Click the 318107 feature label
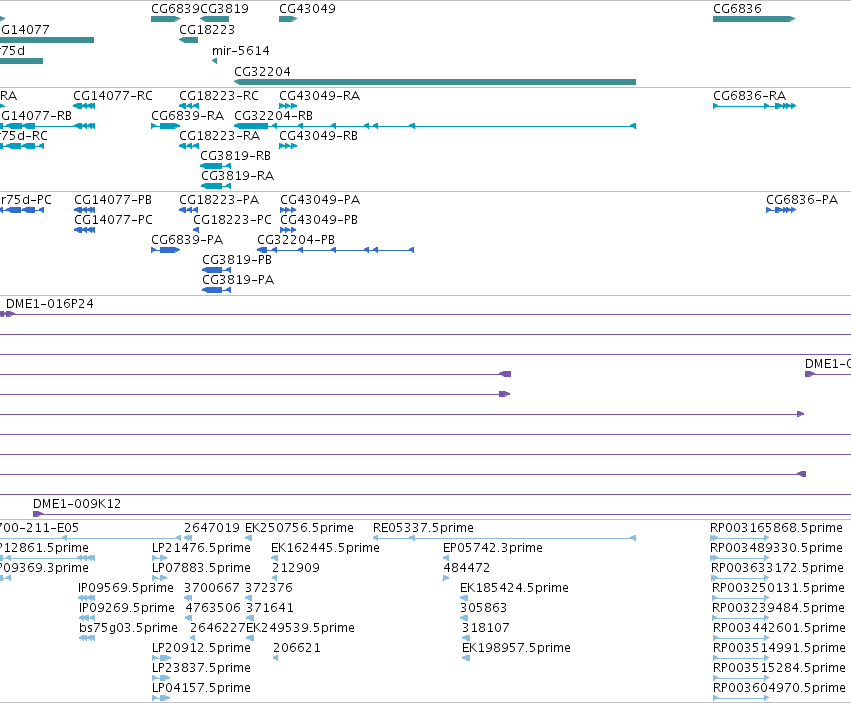Image resolution: width=851 pixels, height=703 pixels. tap(485, 628)
